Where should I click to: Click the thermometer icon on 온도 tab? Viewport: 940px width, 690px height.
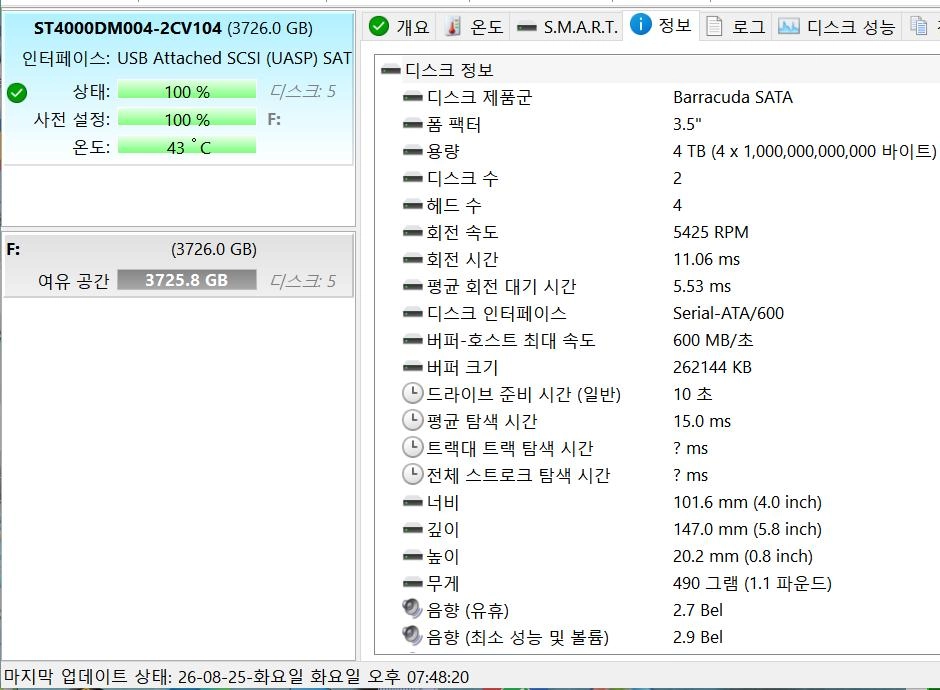point(454,26)
